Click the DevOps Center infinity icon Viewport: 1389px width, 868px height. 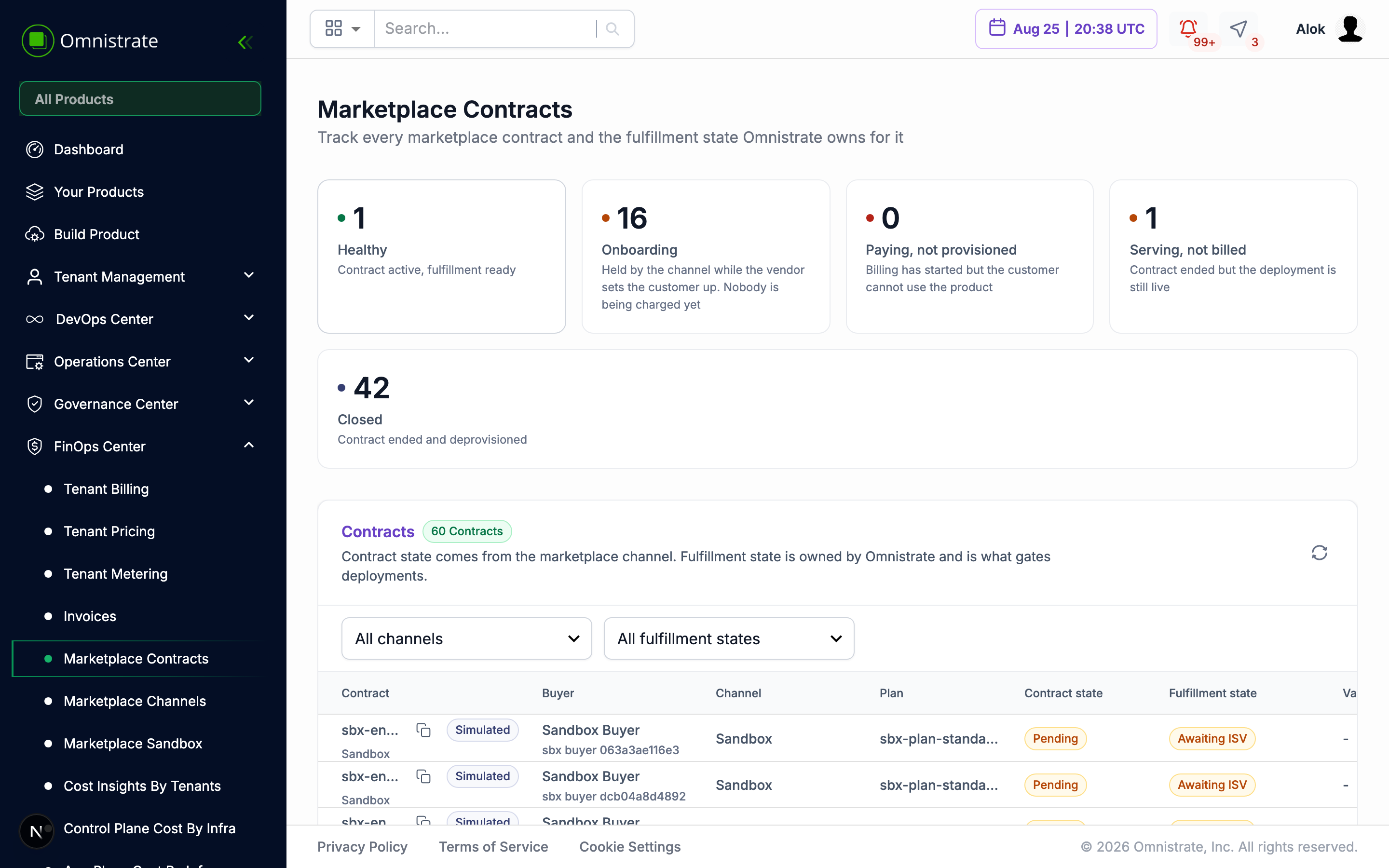click(34, 319)
